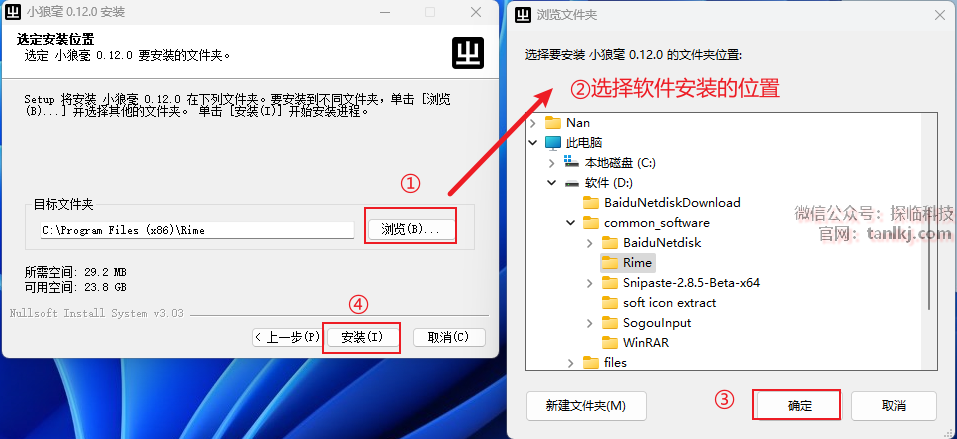Select the 本地磁盘 (C:) drive icon

(571, 162)
